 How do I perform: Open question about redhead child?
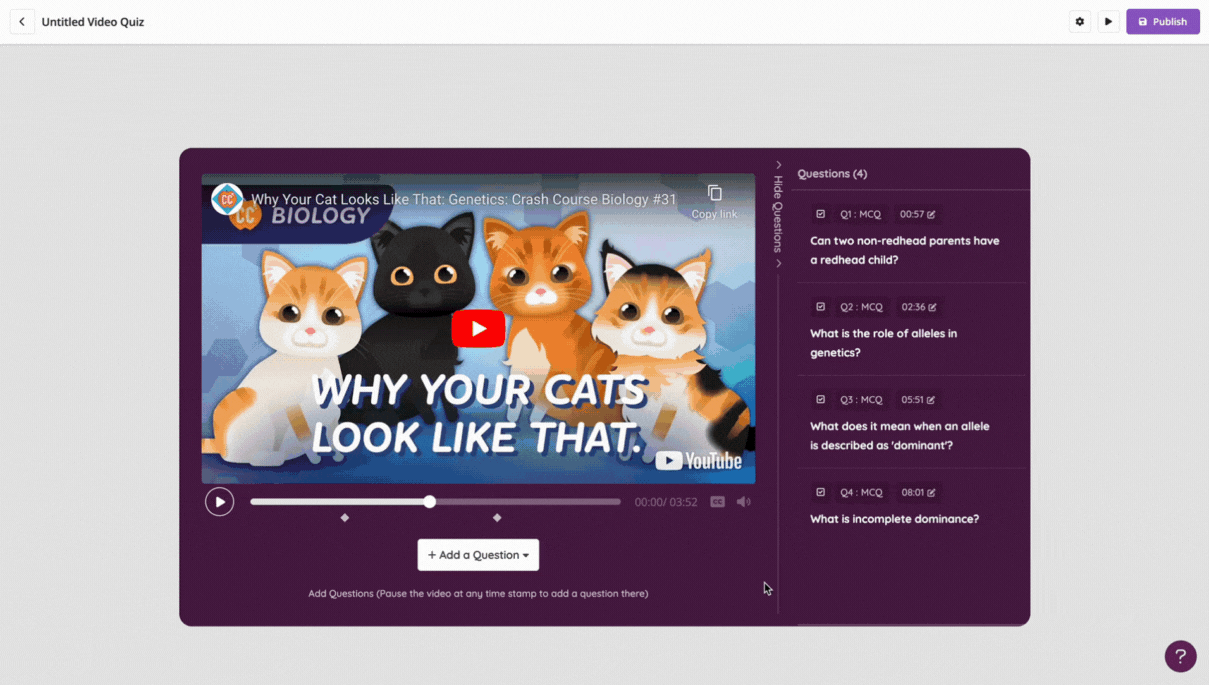coord(905,250)
